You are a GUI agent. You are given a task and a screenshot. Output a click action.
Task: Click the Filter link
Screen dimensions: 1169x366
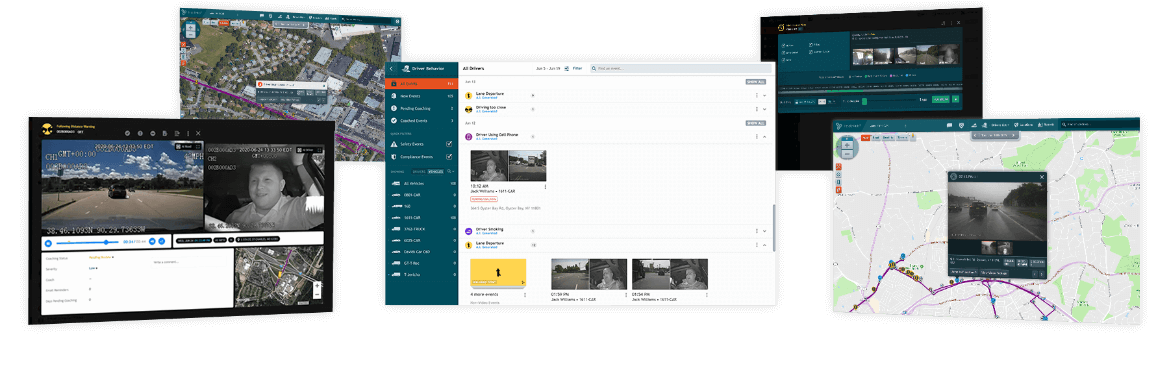pyautogui.click(x=577, y=68)
